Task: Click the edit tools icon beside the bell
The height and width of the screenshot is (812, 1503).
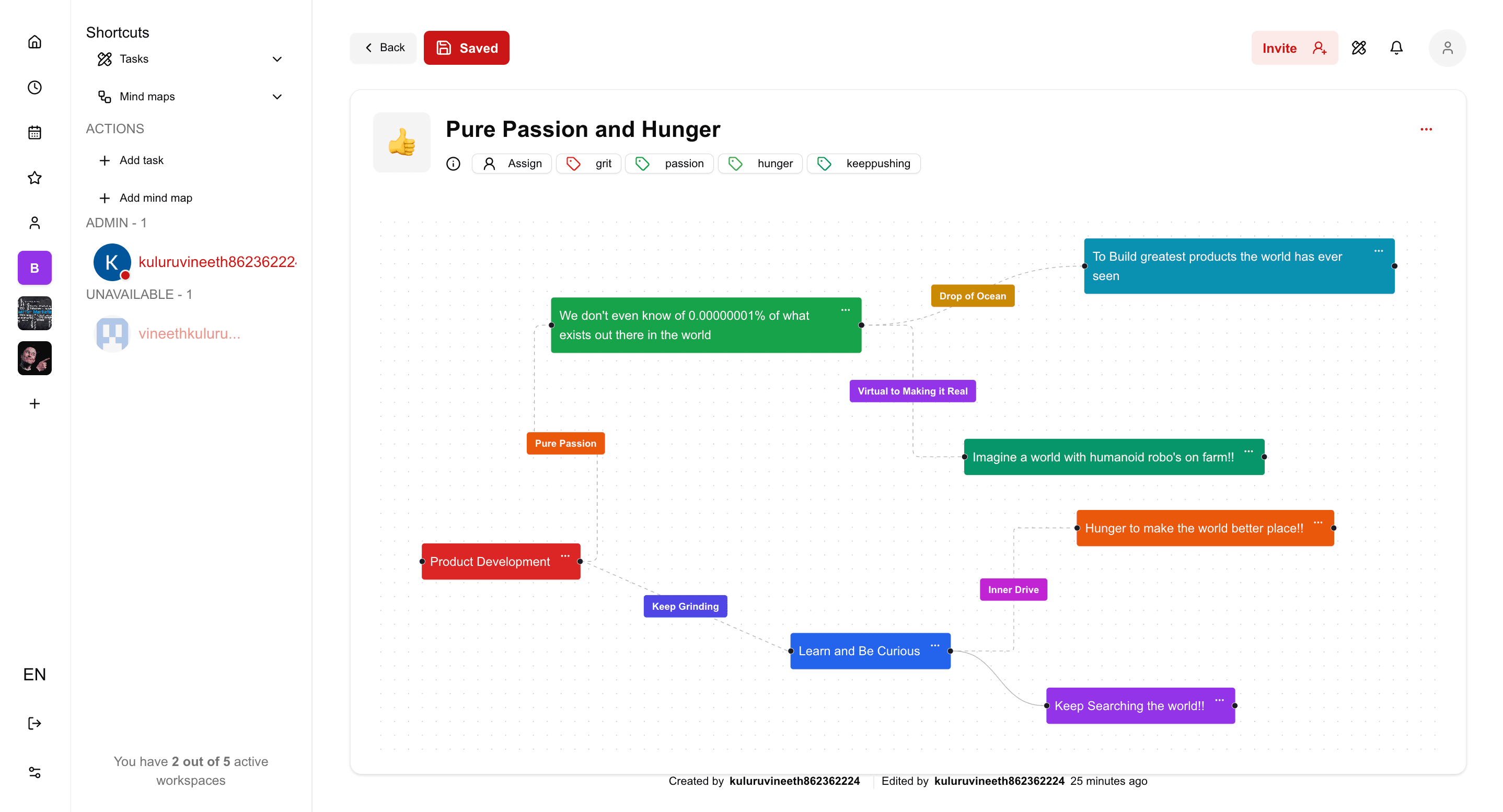Action: [x=1359, y=48]
